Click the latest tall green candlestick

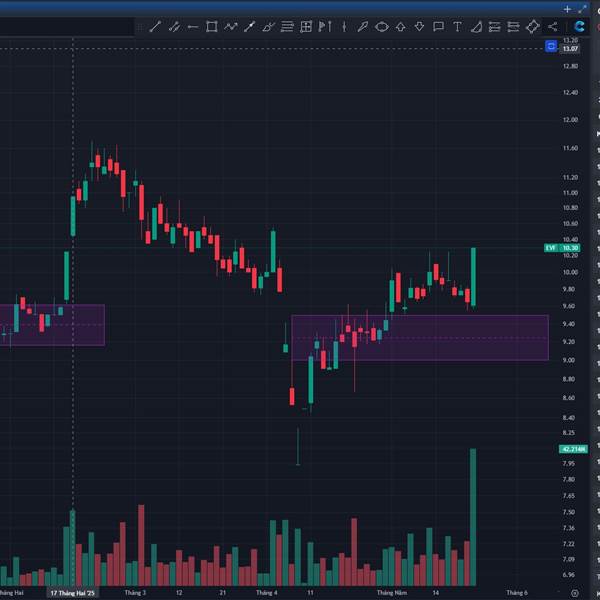(x=473, y=277)
